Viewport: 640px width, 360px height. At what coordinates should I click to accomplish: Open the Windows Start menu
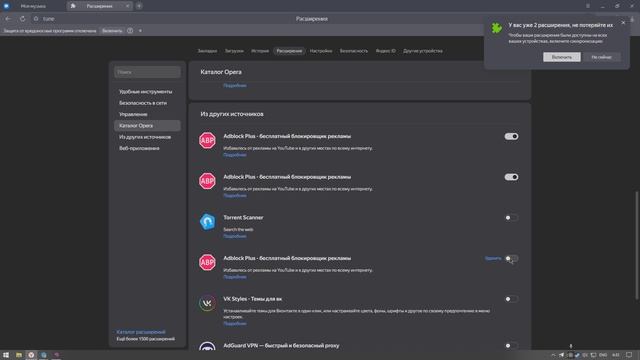(x=6, y=355)
